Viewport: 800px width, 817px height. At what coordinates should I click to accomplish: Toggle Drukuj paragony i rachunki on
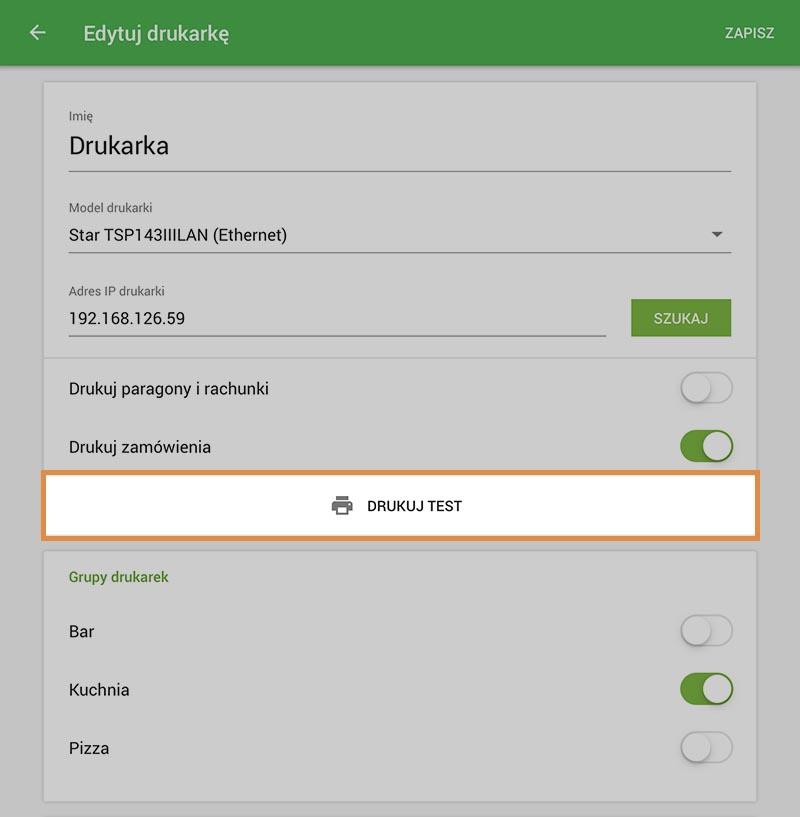[706, 389]
